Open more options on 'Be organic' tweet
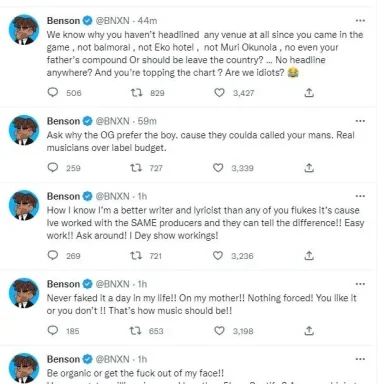Viewport: 384px width, 384px height. [x=360, y=359]
